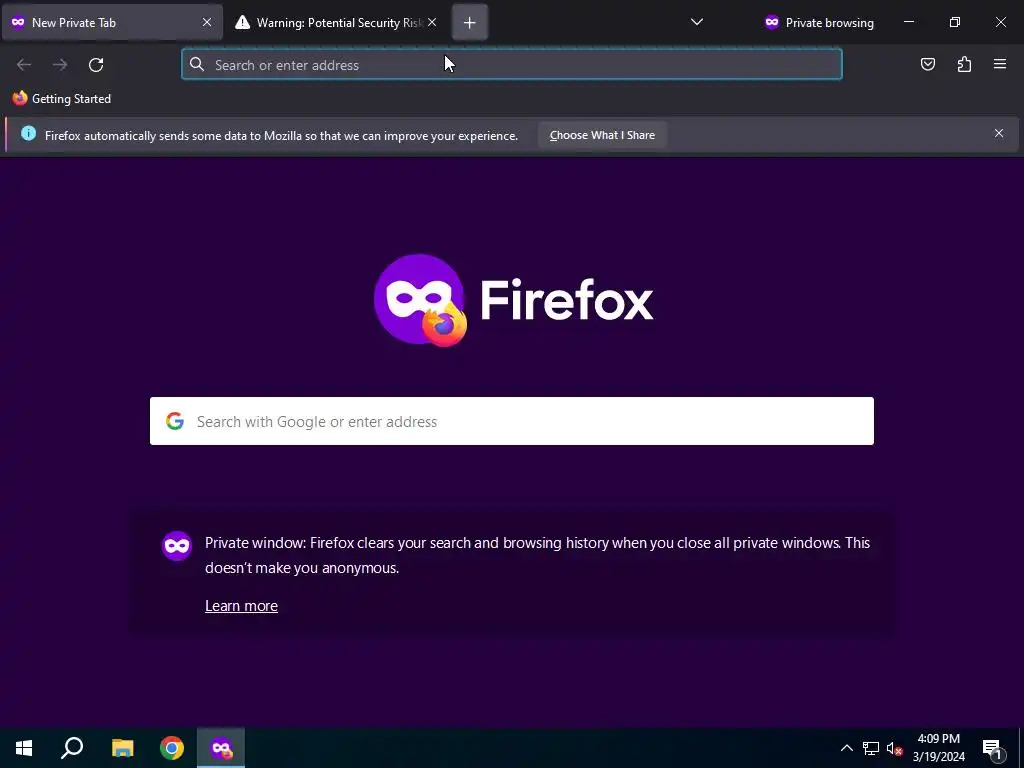Restore down the Firefox window
This screenshot has width=1024, height=768.
[955, 22]
